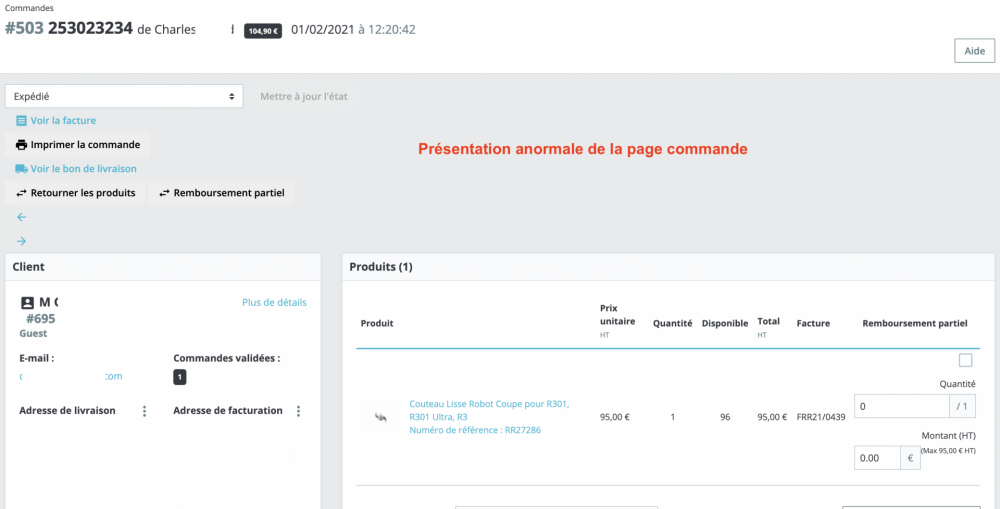Image resolution: width=1000 pixels, height=509 pixels.
Task: Click the available stock value 96
Action: click(x=725, y=418)
